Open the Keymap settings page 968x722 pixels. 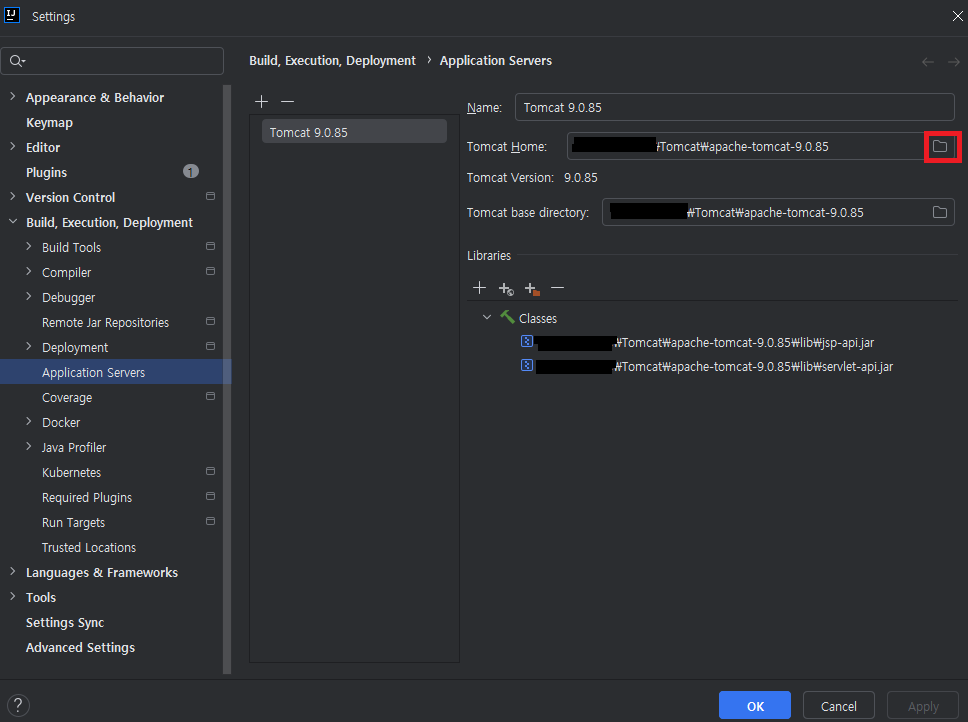(x=49, y=122)
